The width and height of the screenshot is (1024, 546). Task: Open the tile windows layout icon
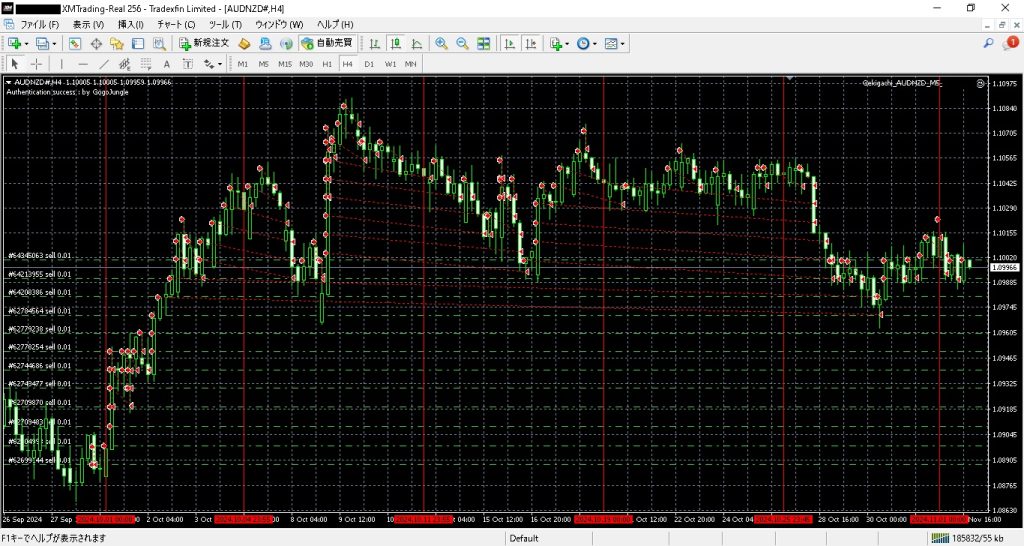point(484,43)
